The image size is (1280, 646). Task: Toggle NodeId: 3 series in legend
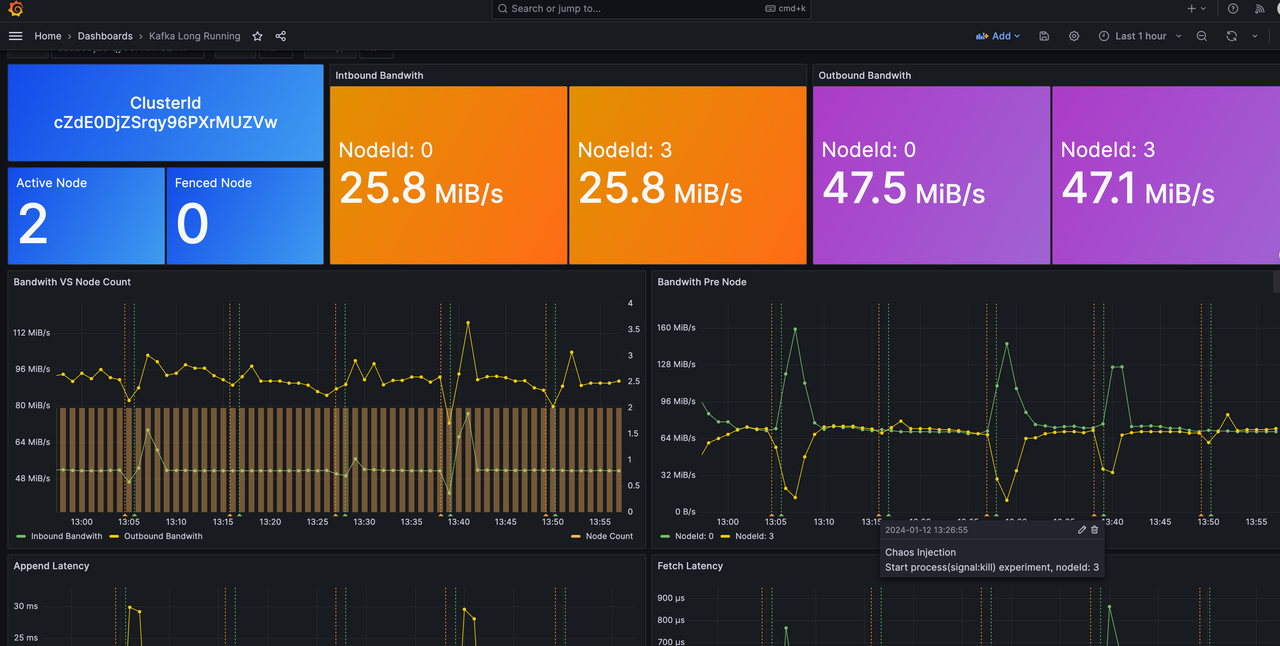(756, 536)
